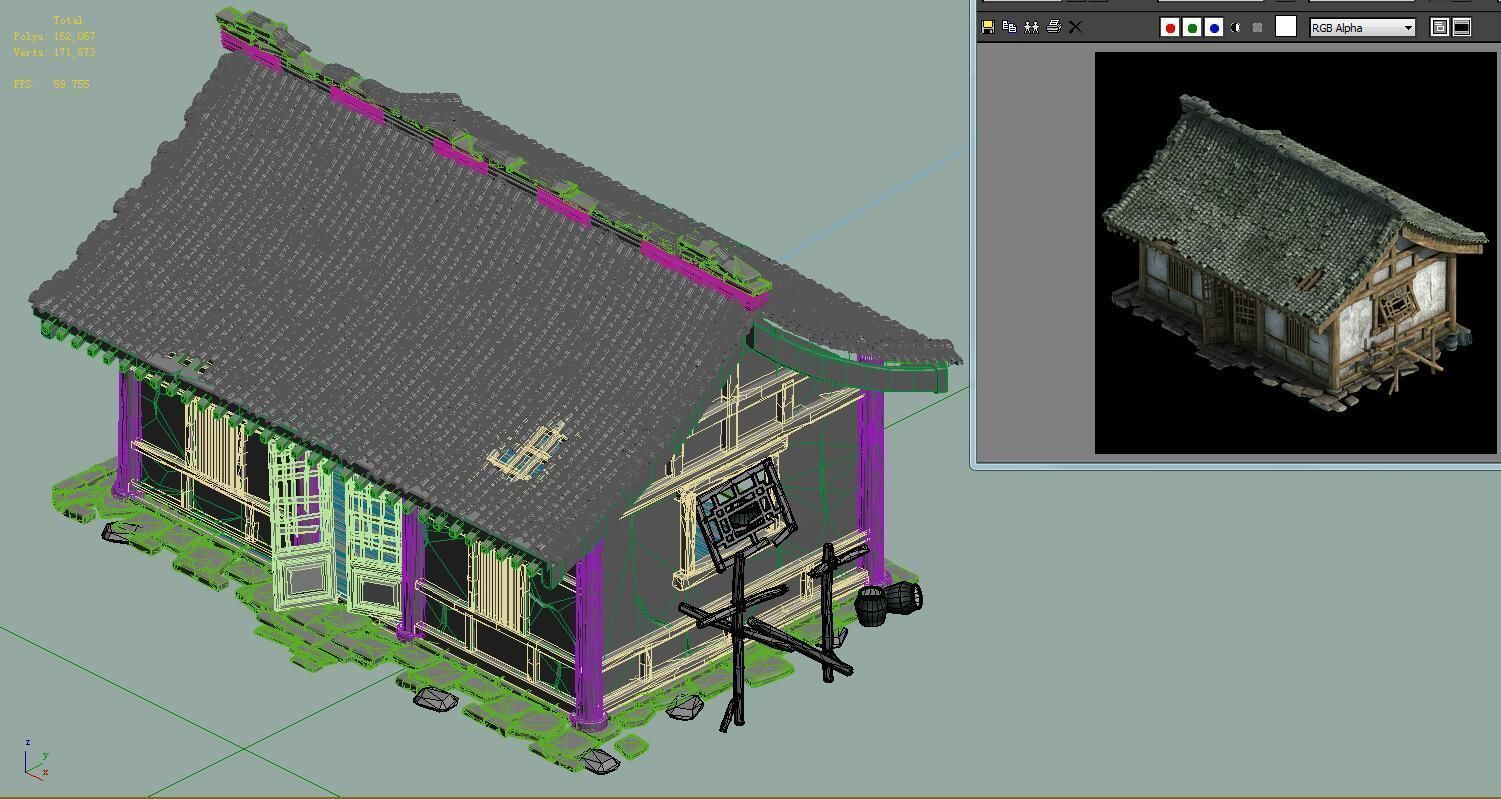Open the RGB Alpha channel dropdown
Viewport: 1501px width, 799px height.
1363,27
